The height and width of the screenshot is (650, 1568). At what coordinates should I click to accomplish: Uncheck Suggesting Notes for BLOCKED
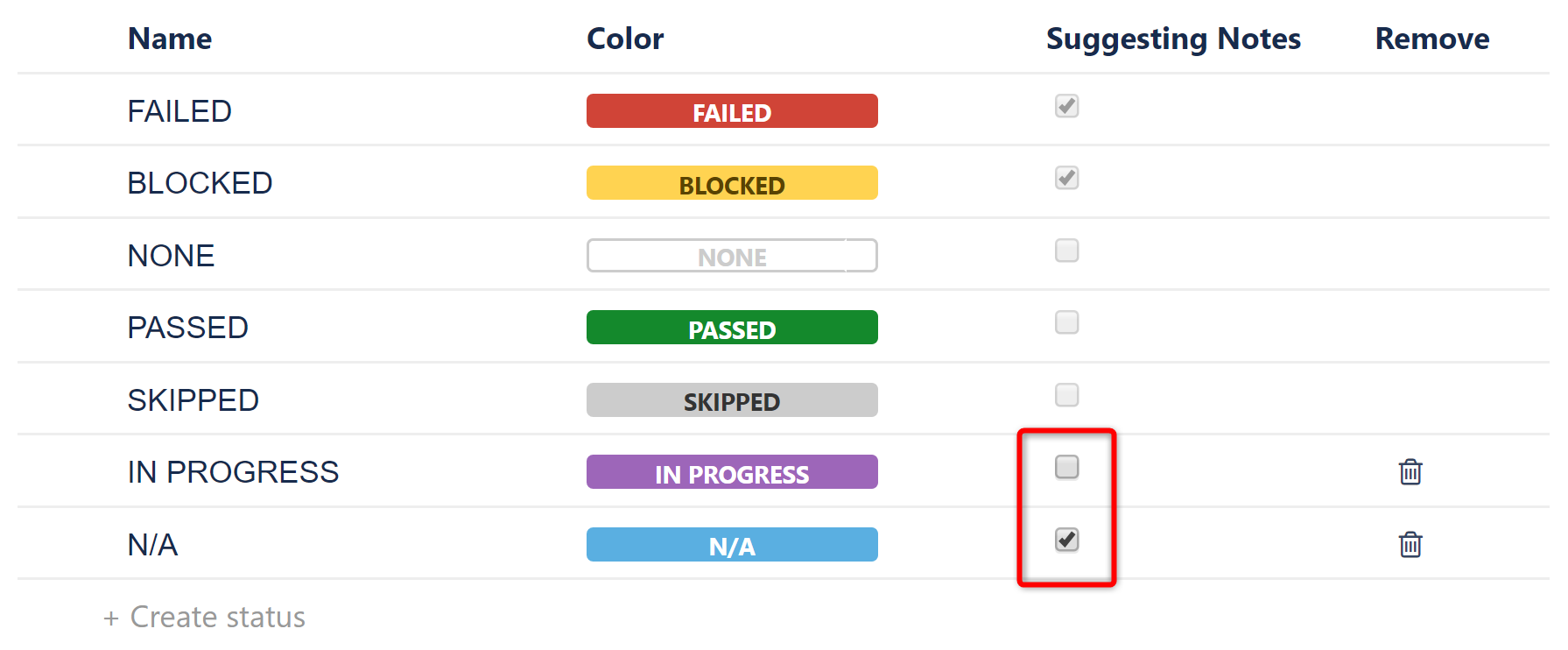(x=1066, y=178)
